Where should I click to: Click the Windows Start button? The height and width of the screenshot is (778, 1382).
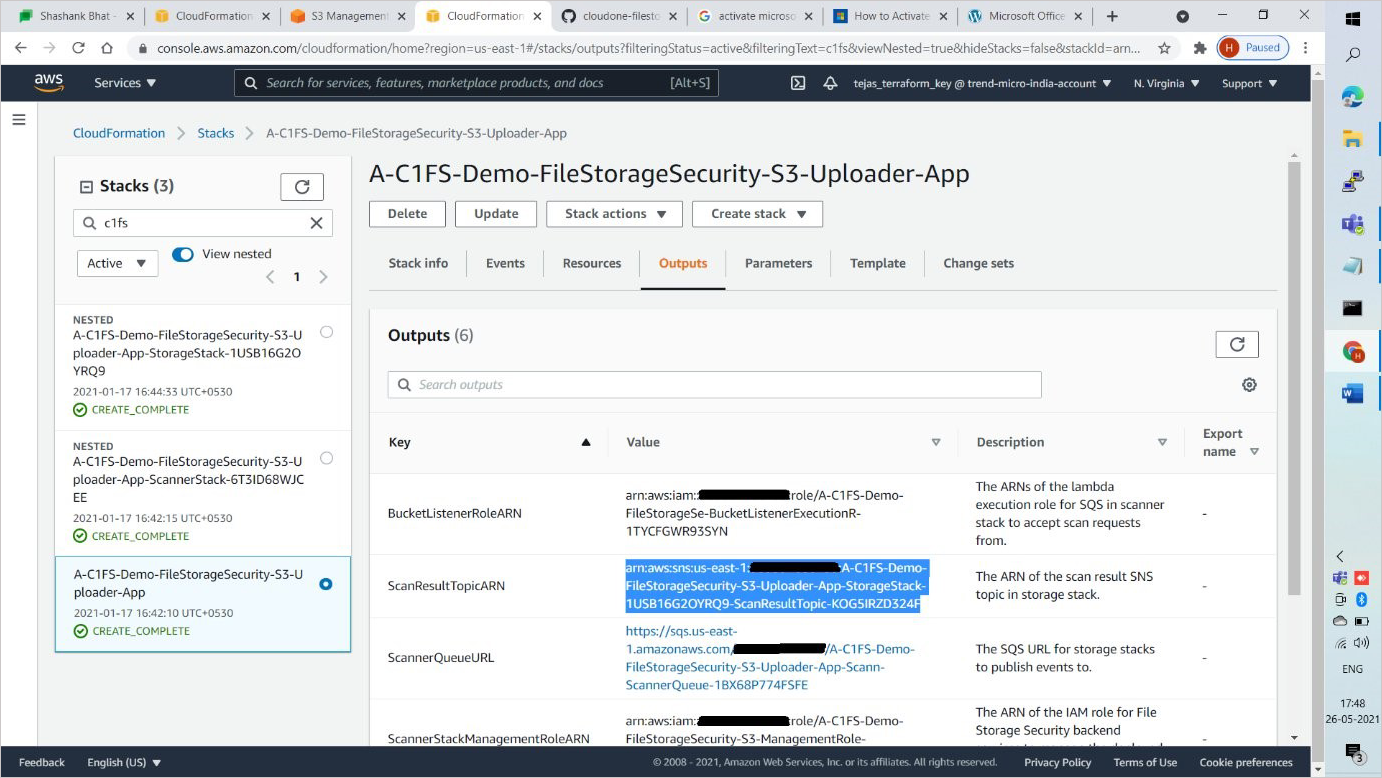pyautogui.click(x=1353, y=18)
